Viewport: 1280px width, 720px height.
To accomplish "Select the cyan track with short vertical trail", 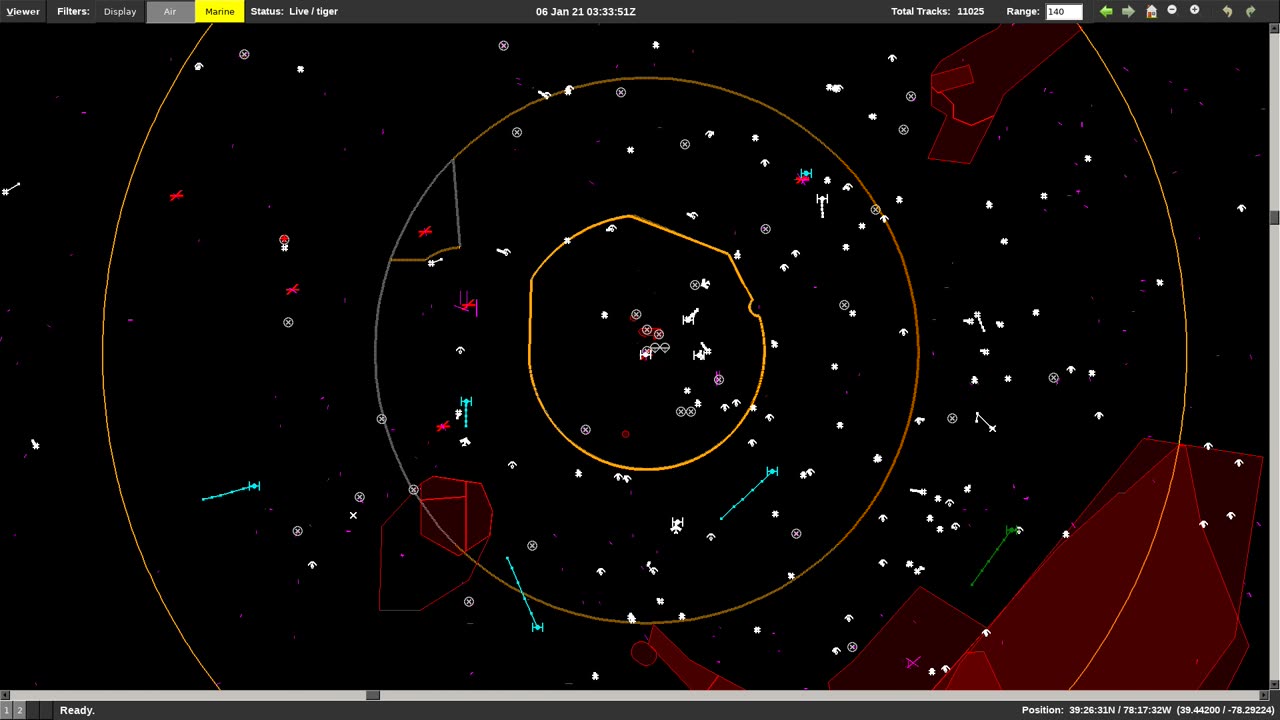I will point(466,402).
